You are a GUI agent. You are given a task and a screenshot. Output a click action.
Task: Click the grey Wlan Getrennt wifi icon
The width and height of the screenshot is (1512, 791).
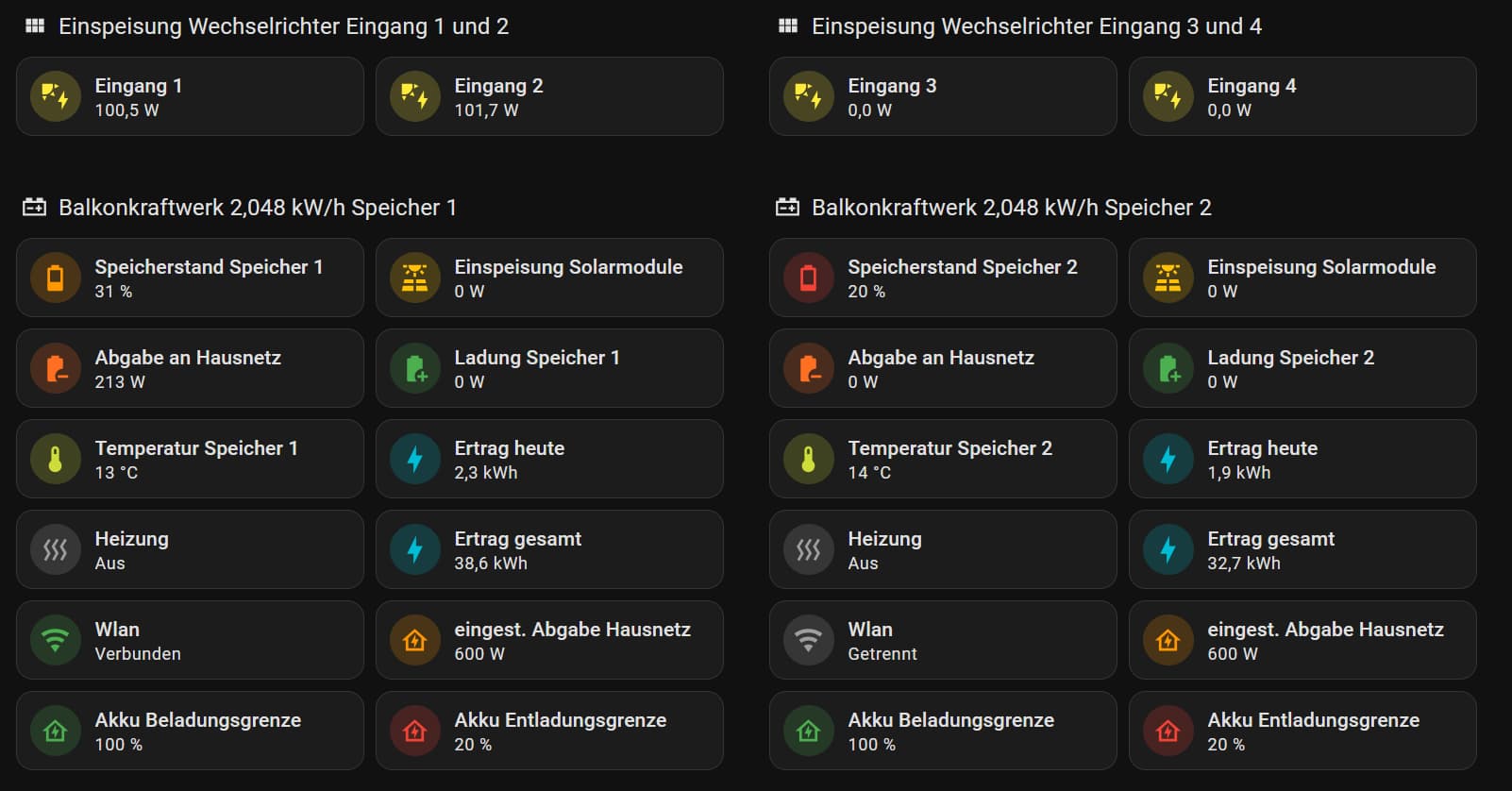point(809,640)
